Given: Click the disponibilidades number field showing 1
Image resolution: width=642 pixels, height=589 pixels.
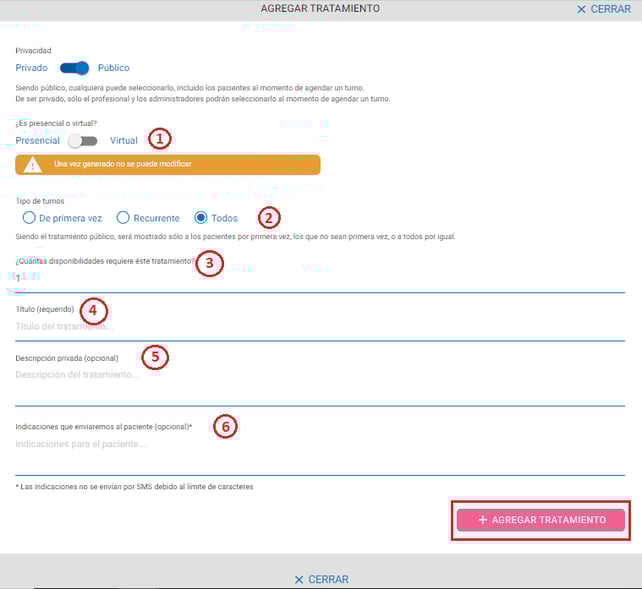Looking at the screenshot, I should (320, 279).
